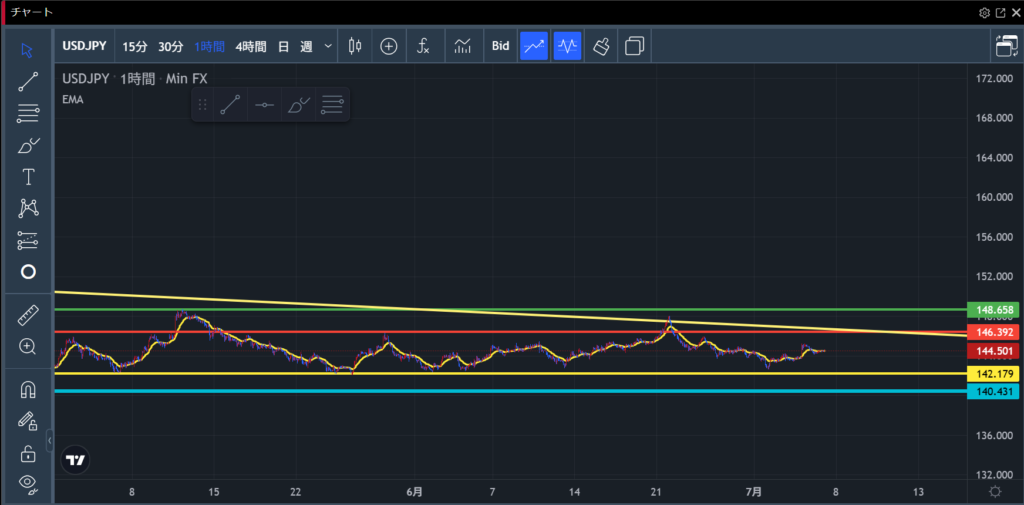Click the TradingView logo
This screenshot has width=1024, height=505.
click(x=76, y=460)
